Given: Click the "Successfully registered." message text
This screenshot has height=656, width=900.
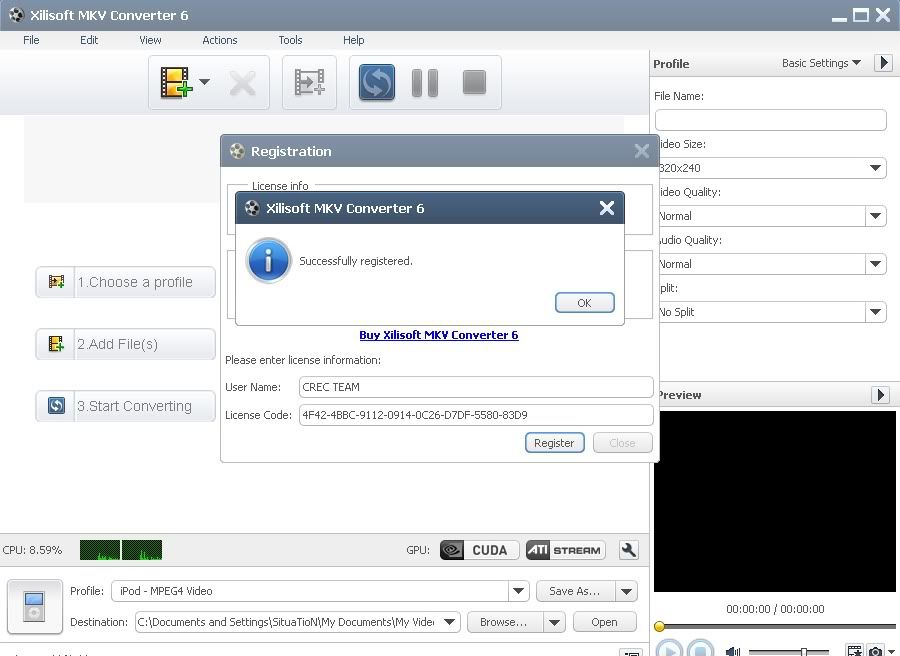Looking at the screenshot, I should (x=356, y=261).
